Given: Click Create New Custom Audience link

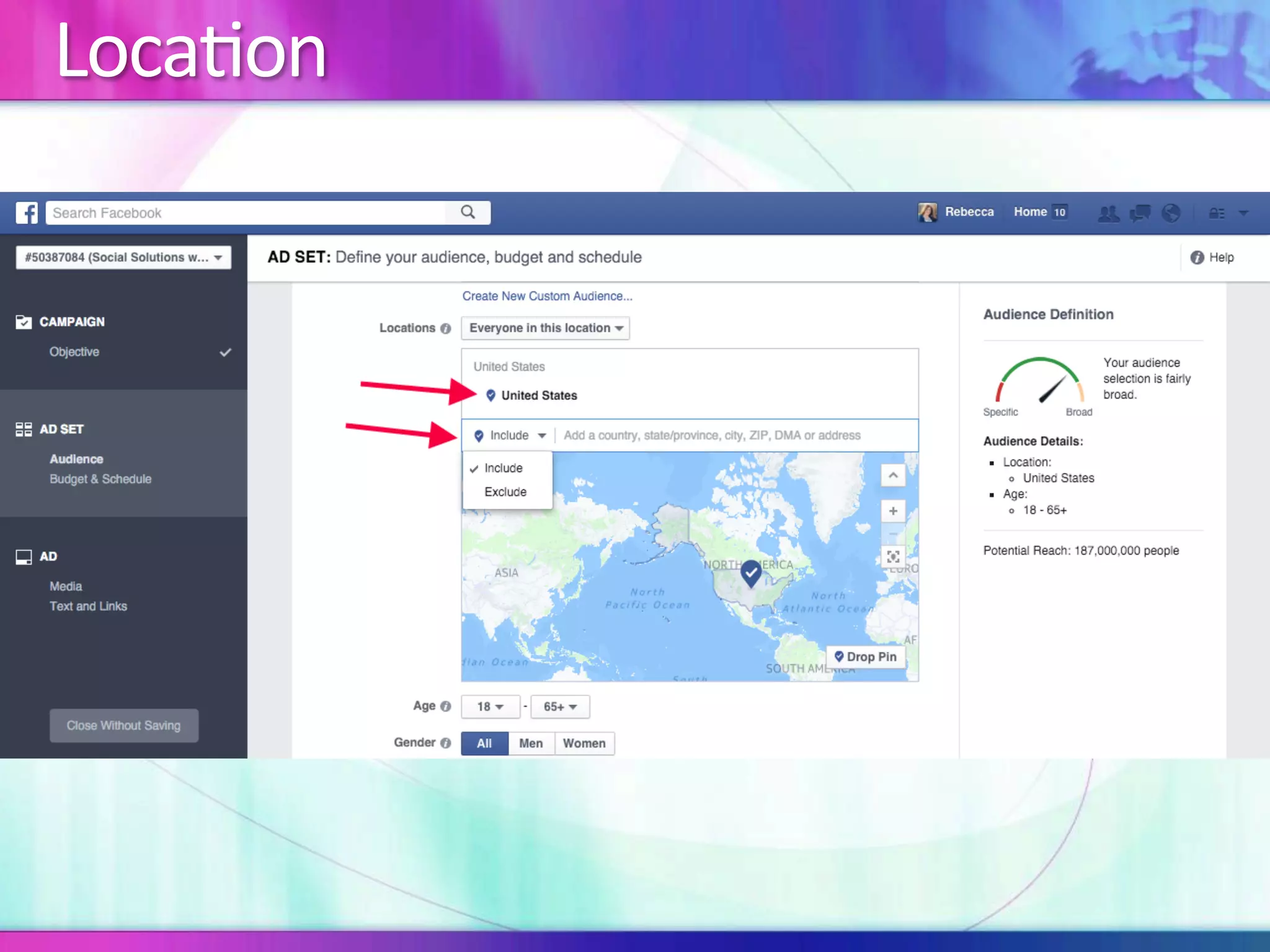Looking at the screenshot, I should click(x=547, y=296).
